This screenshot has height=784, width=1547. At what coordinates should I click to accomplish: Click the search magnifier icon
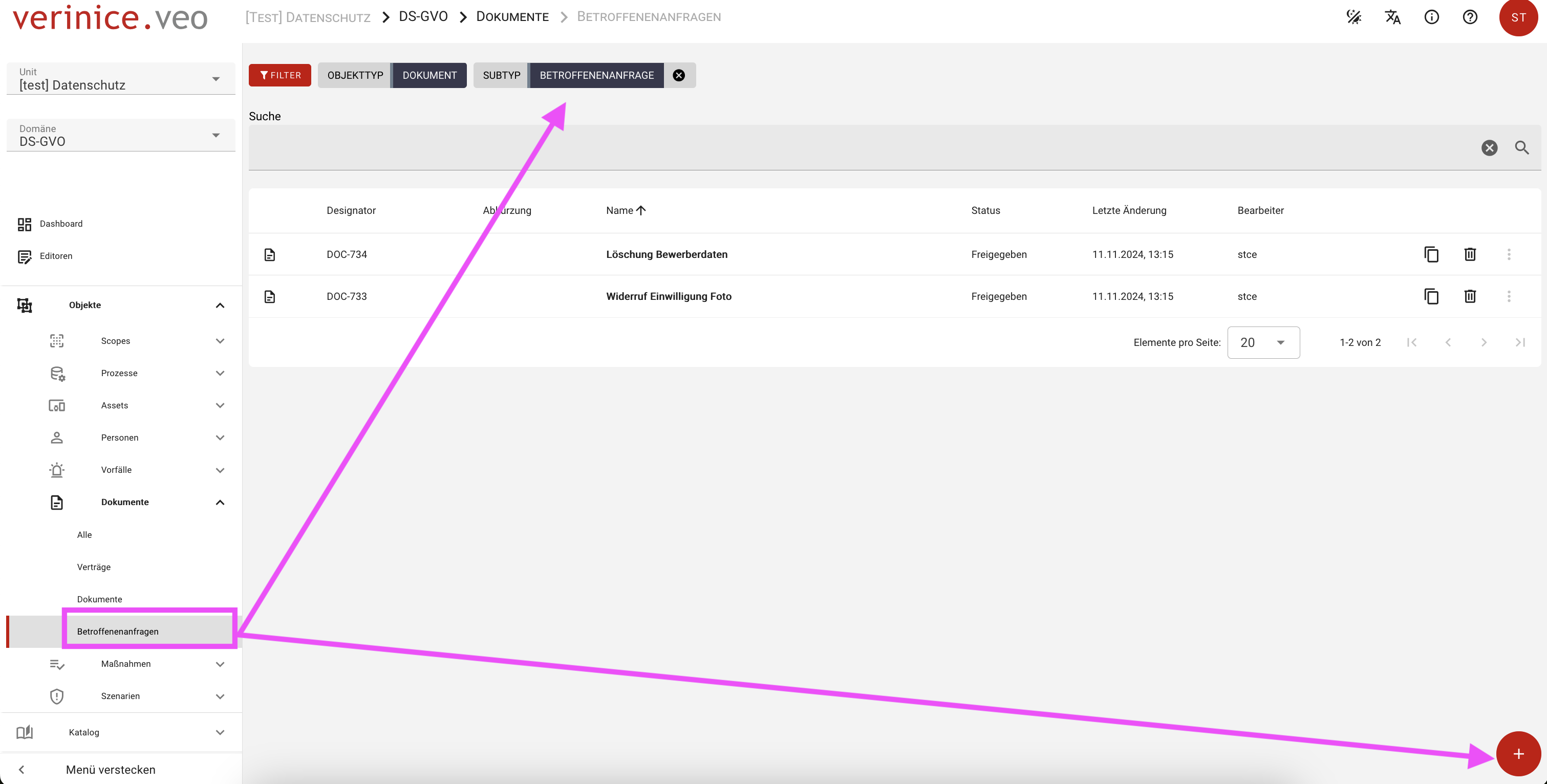click(1521, 148)
